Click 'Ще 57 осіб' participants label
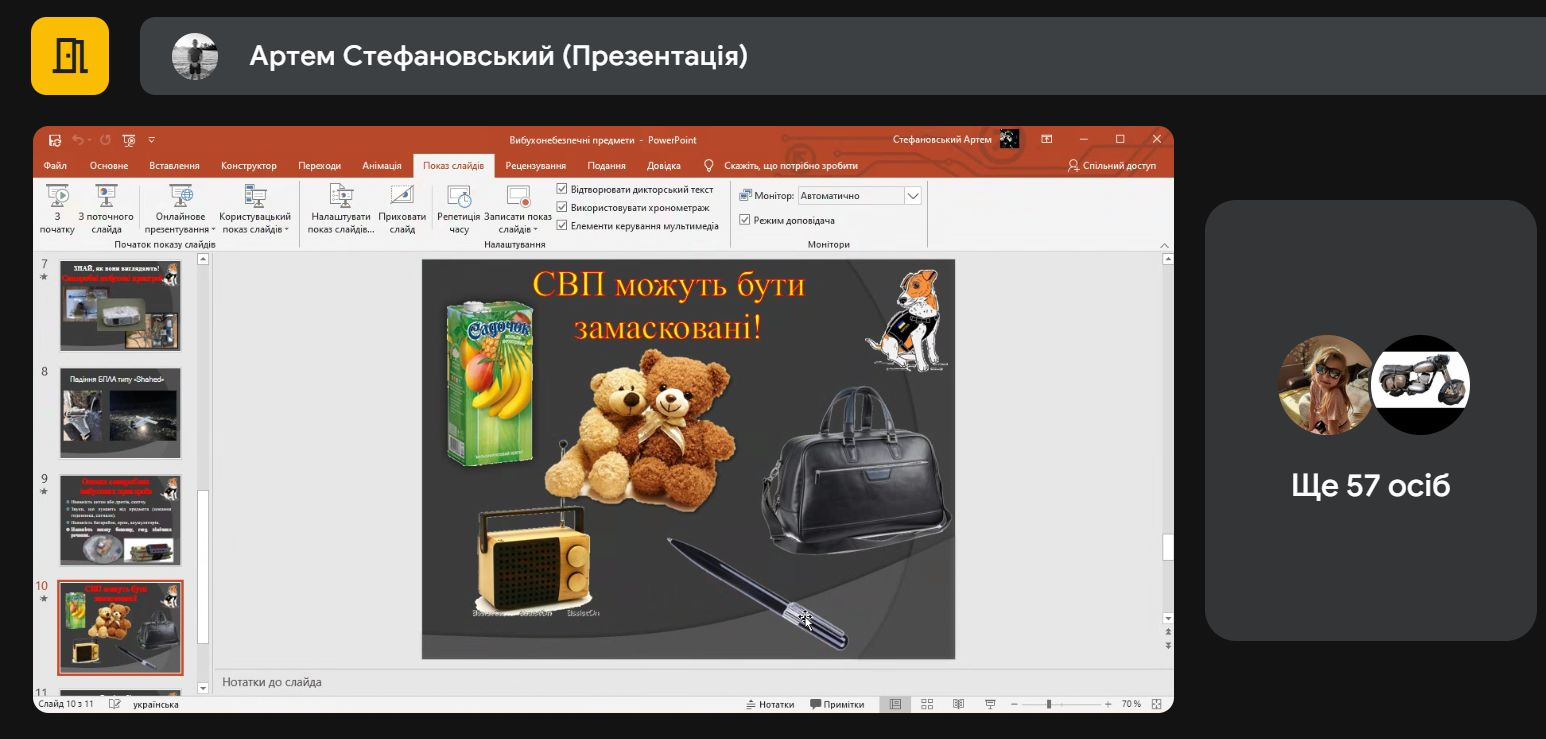Viewport: 1546px width, 739px height. (x=1370, y=486)
